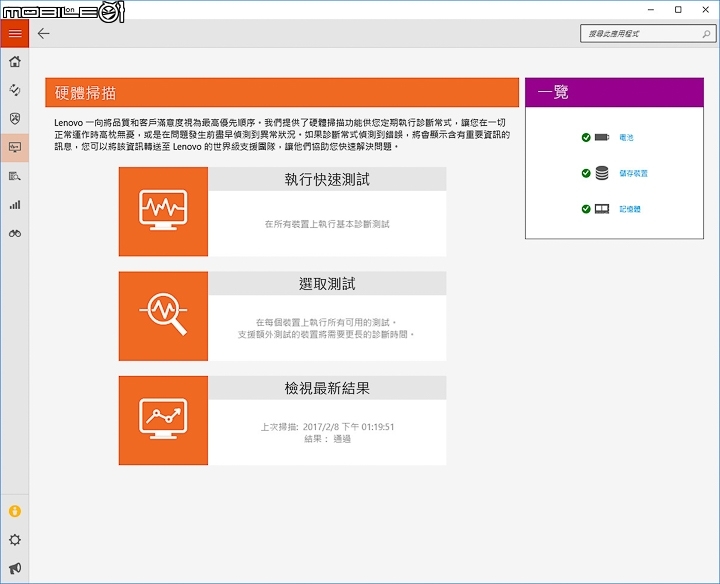The width and height of the screenshot is (720, 584).
Task: Run 執行快速測試 quick test
Action: point(327,179)
